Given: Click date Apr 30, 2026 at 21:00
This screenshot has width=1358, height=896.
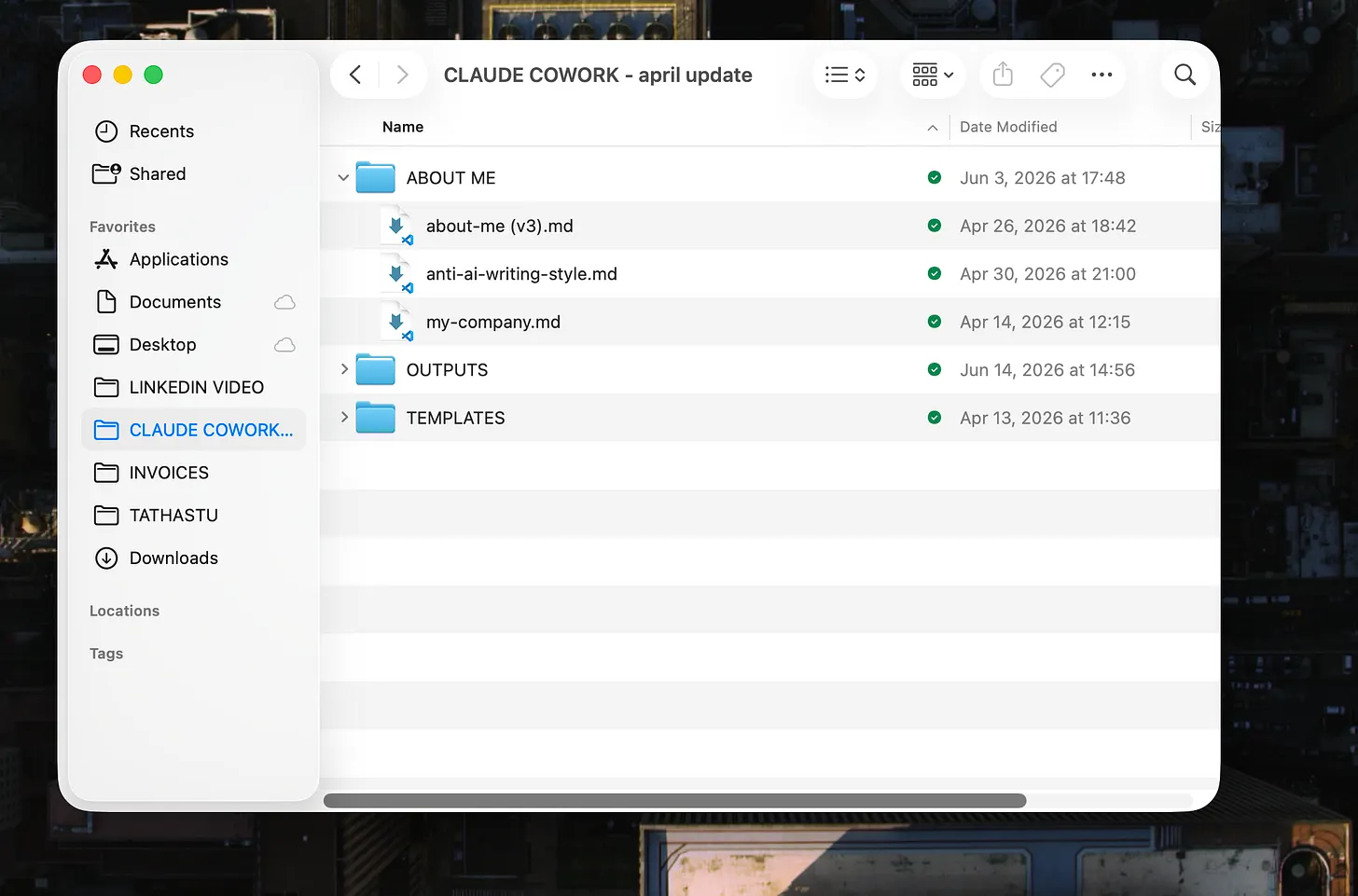Looking at the screenshot, I should coord(1047,274).
